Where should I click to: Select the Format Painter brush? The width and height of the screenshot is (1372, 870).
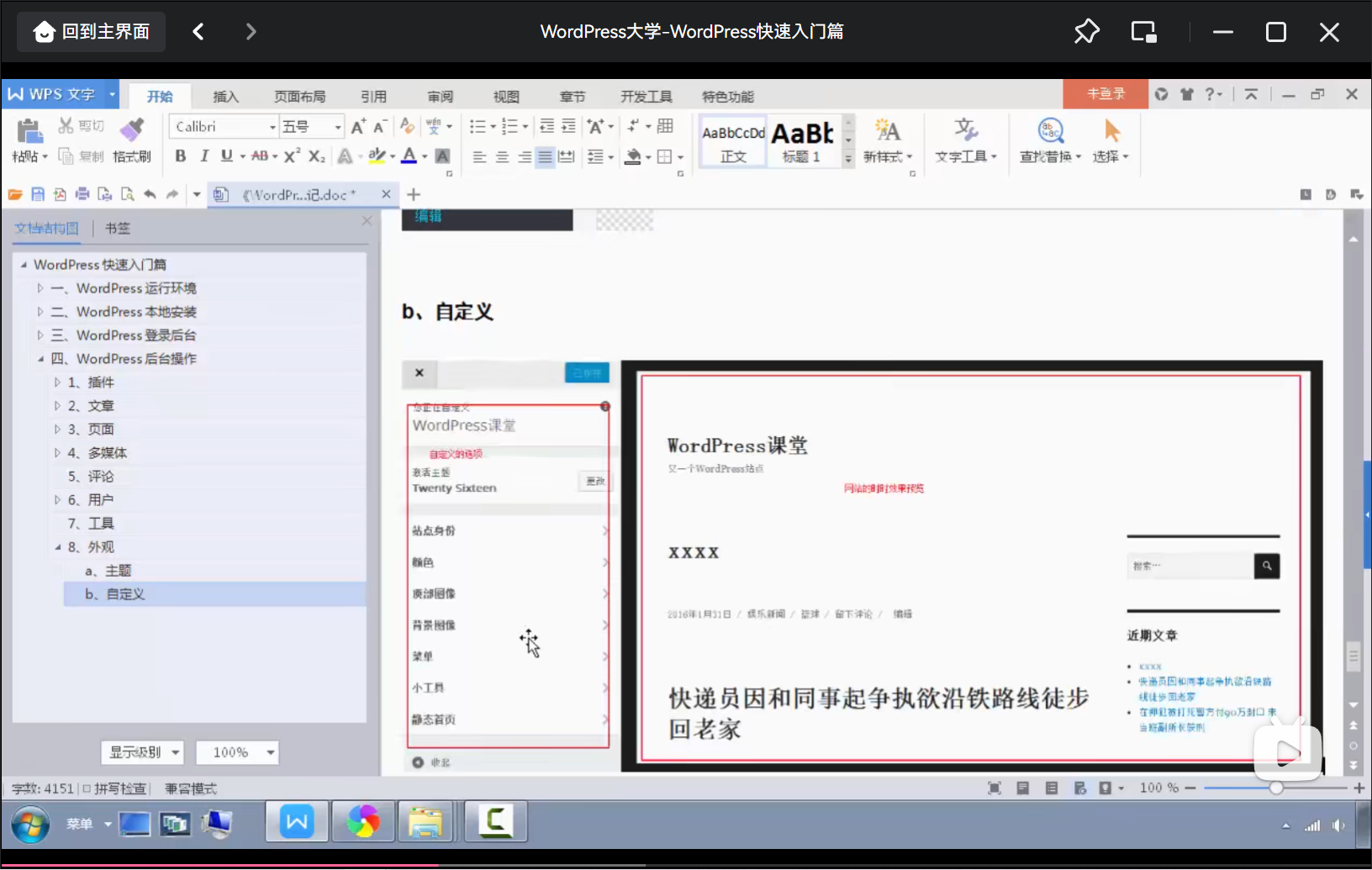(x=132, y=129)
